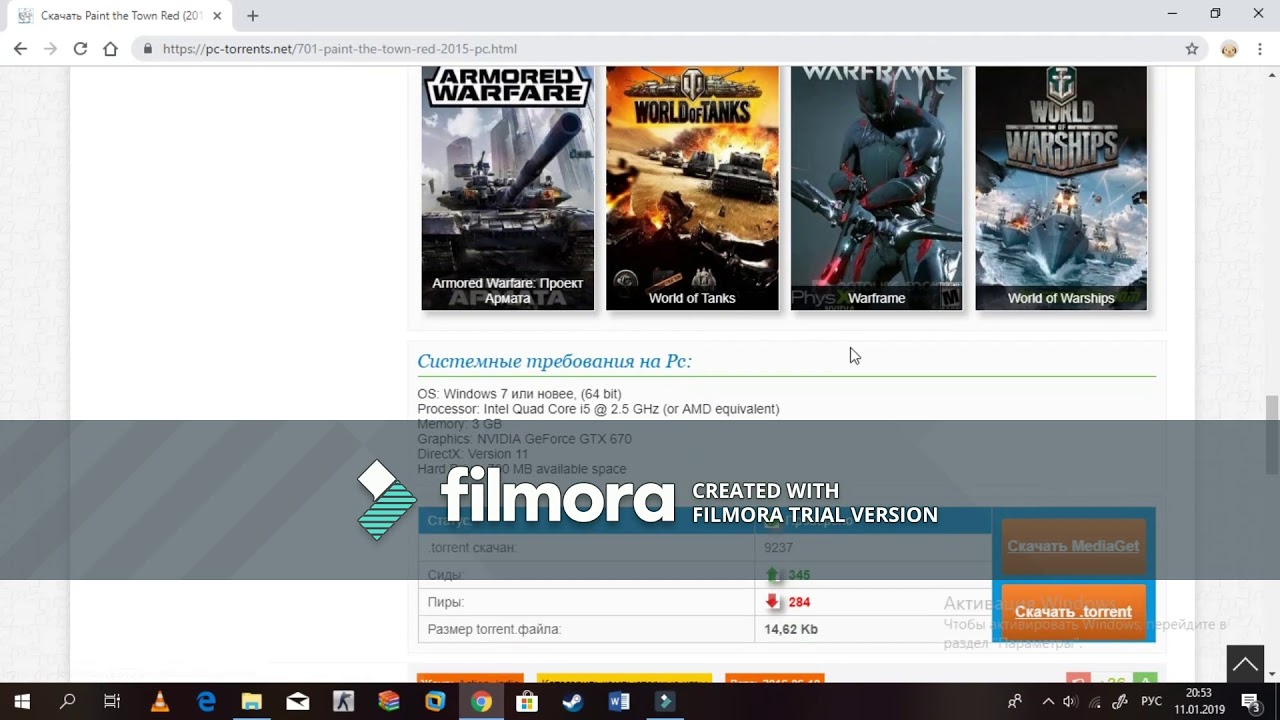The width and height of the screenshot is (1280, 720).
Task: Select the '14,62 Kb' file size value
Action: pos(791,629)
